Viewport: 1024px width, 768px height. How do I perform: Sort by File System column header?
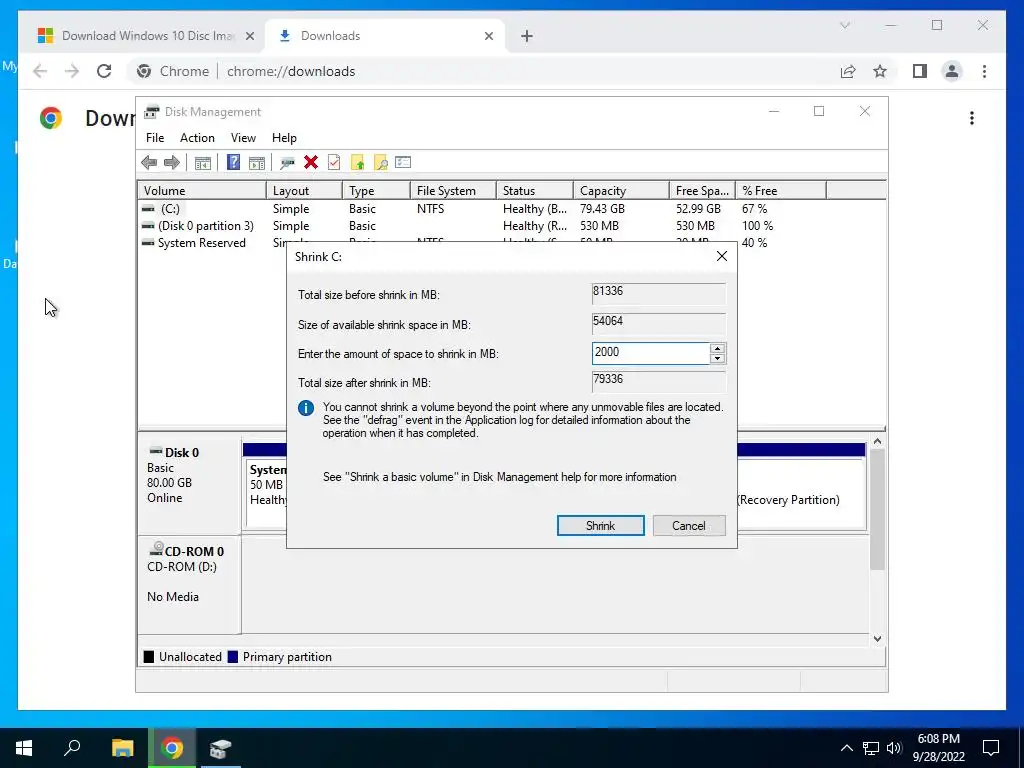point(453,191)
